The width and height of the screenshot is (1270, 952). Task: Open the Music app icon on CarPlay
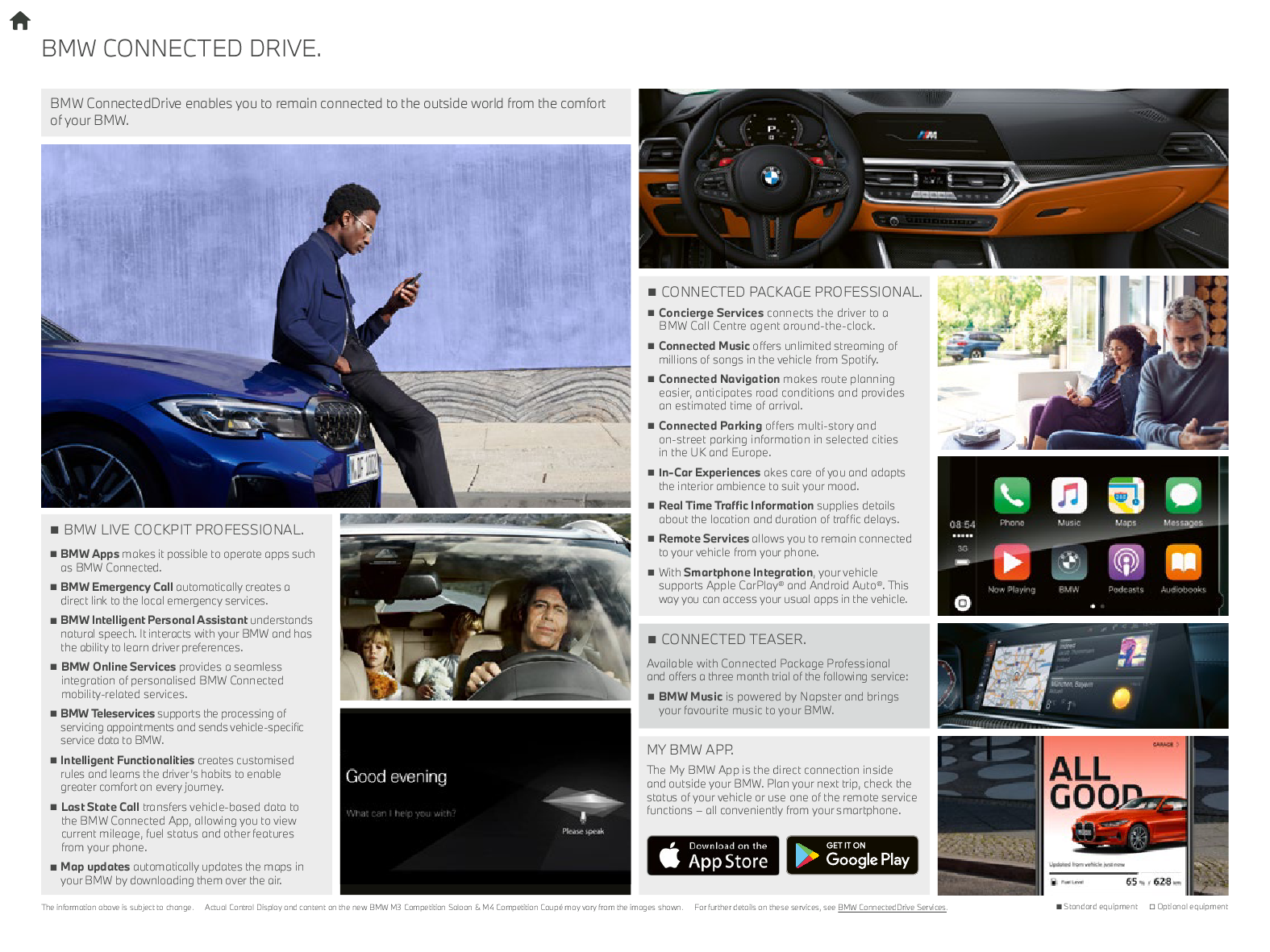click(1068, 495)
